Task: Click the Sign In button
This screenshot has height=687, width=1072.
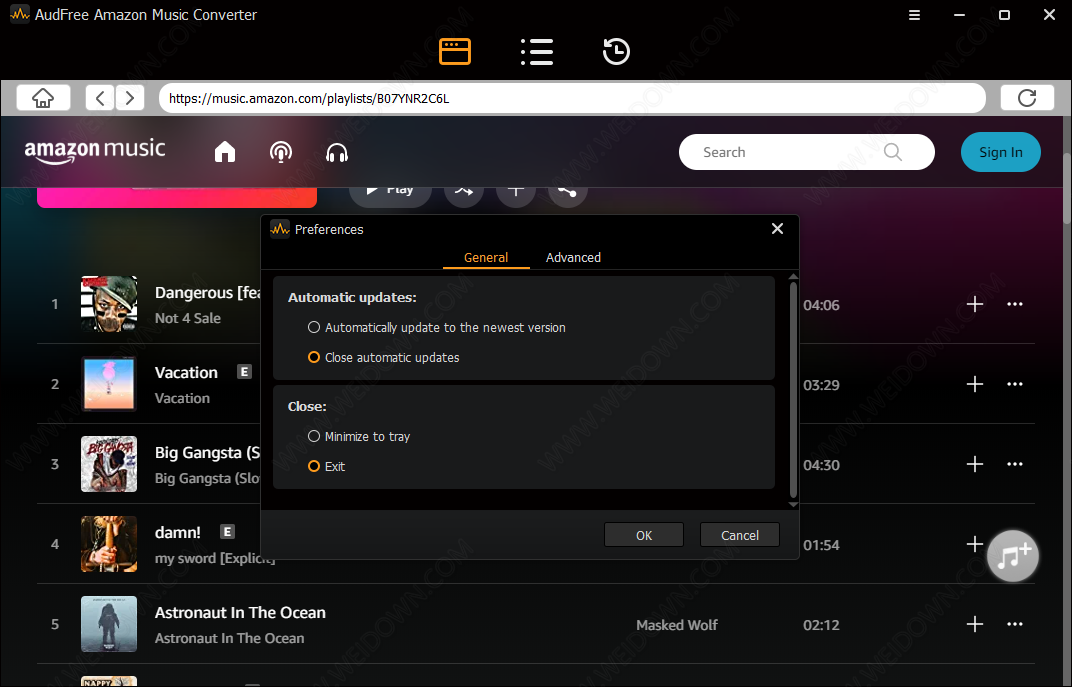Action: click(1000, 152)
